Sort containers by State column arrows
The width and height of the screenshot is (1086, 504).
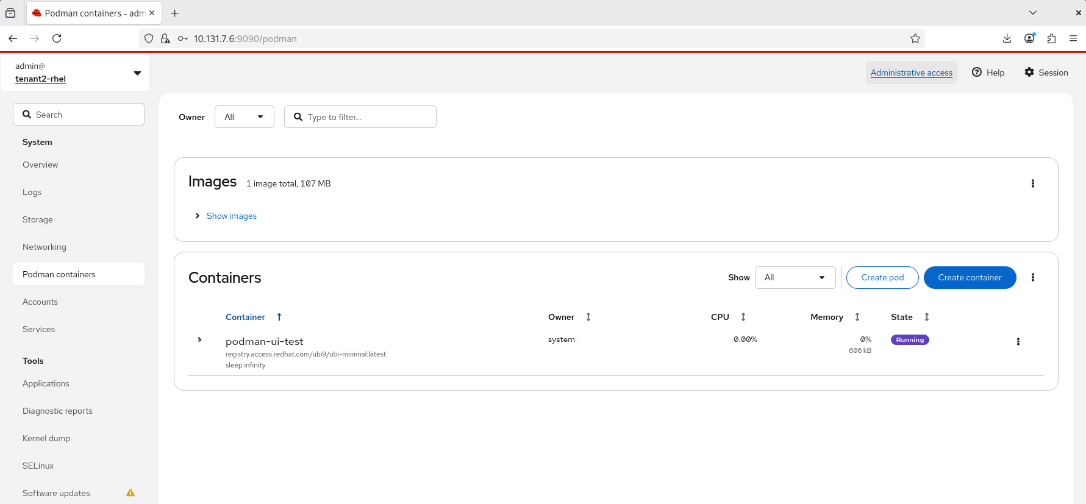[x=927, y=317]
